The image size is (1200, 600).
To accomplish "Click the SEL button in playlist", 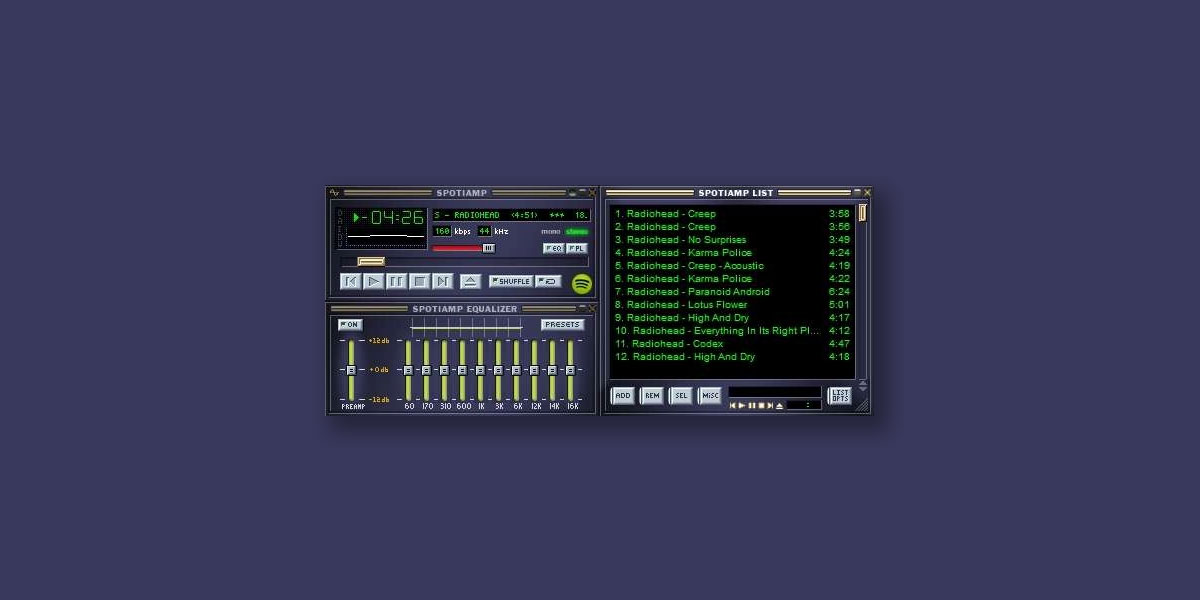I will 681,396.
